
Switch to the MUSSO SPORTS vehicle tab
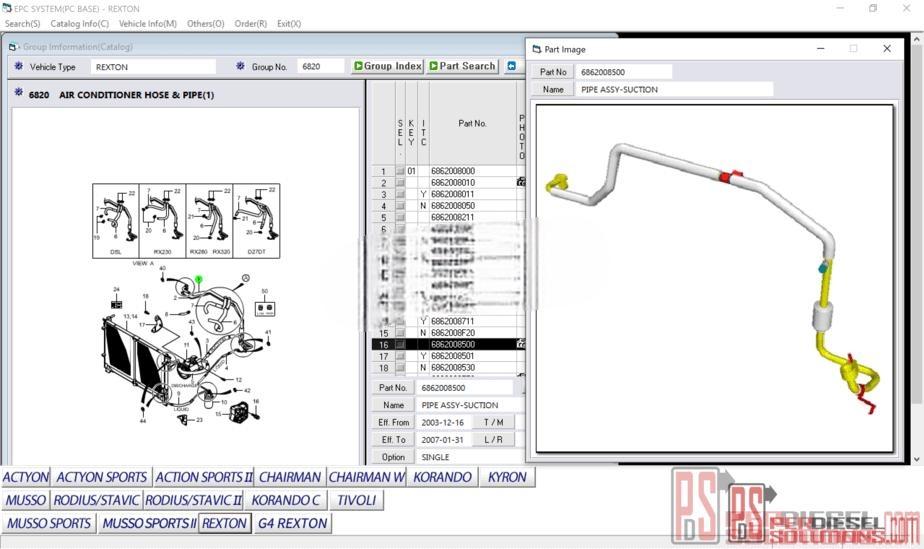click(x=48, y=523)
